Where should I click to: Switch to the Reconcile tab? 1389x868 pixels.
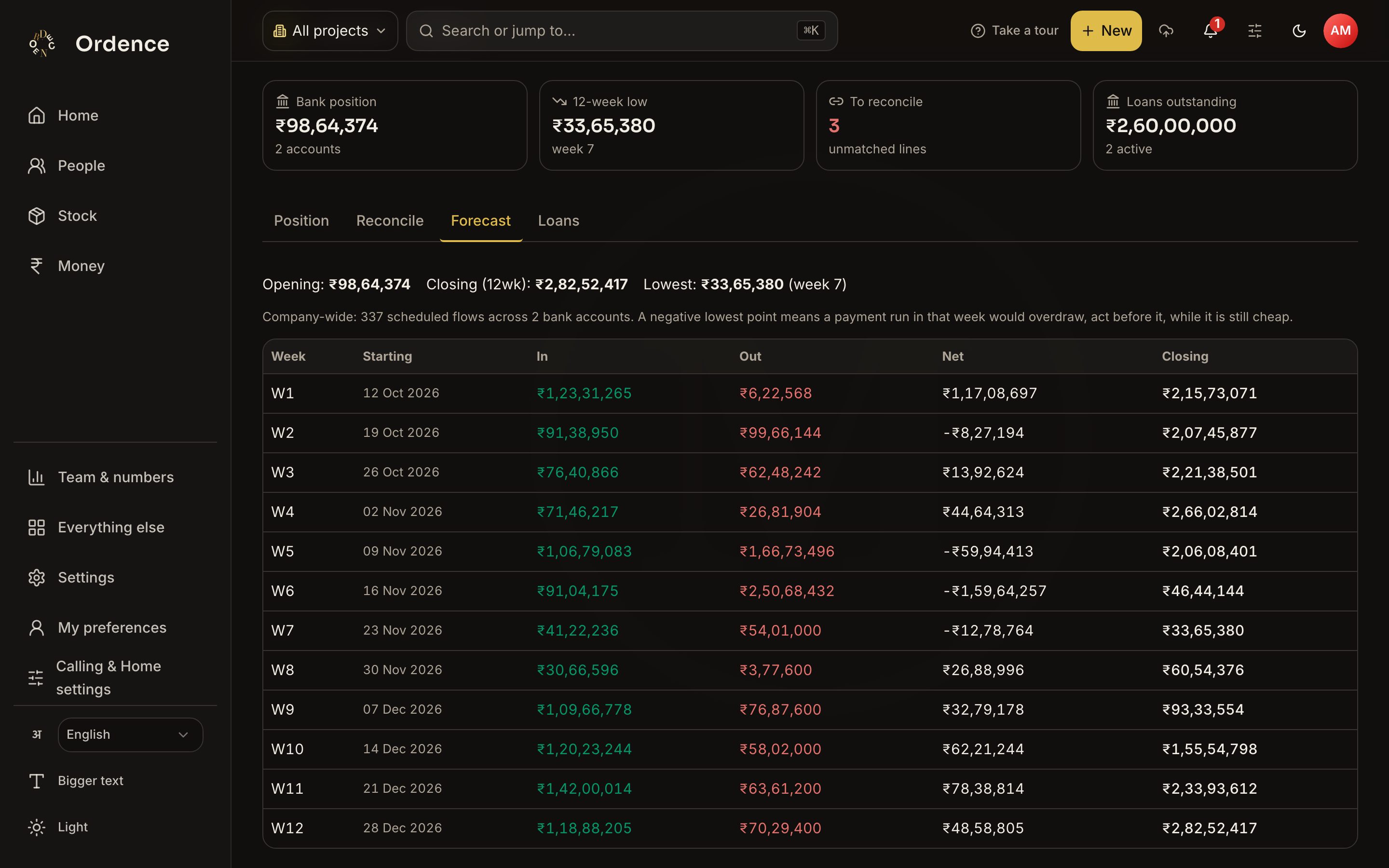pyautogui.click(x=390, y=221)
